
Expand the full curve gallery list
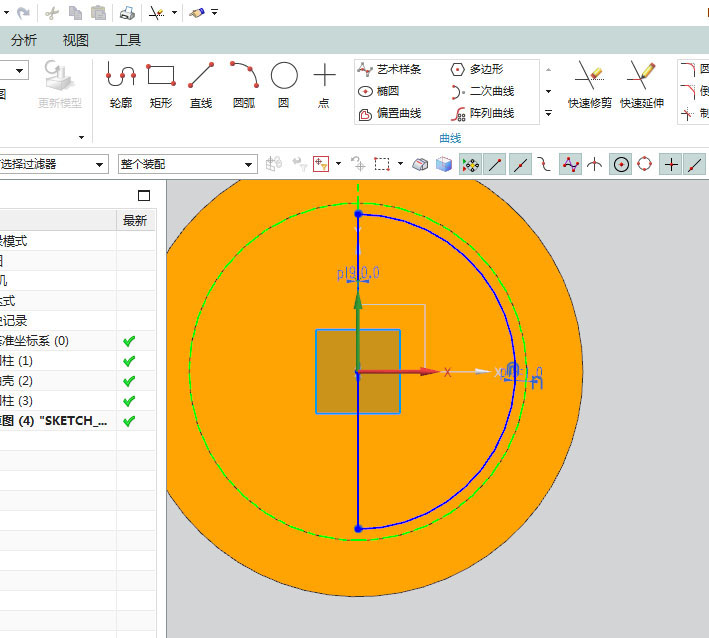pyautogui.click(x=548, y=113)
